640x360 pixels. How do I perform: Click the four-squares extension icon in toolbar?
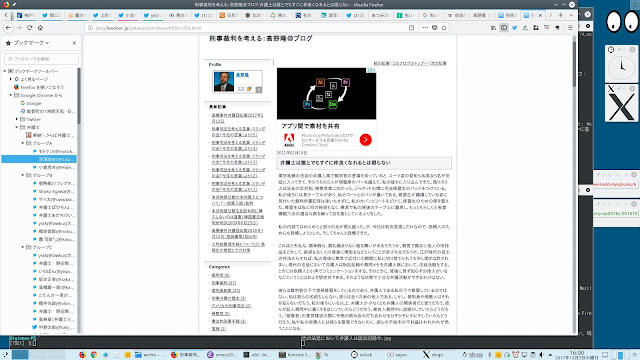coord(536,28)
